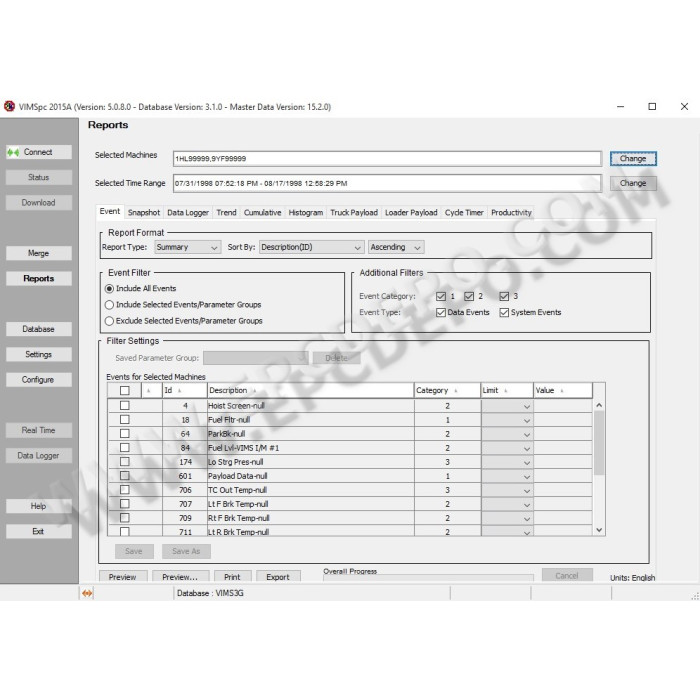
Task: Open the Report Type Summary dropdown
Action: [188, 247]
